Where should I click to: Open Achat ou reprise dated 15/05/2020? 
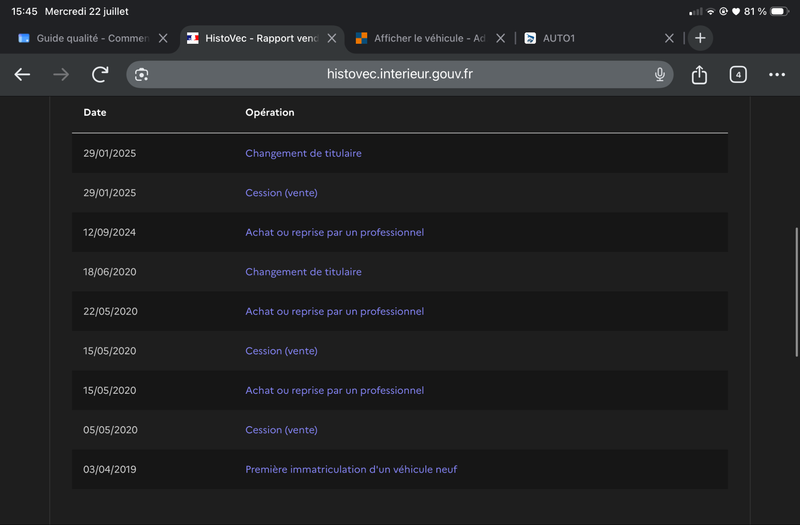334,390
